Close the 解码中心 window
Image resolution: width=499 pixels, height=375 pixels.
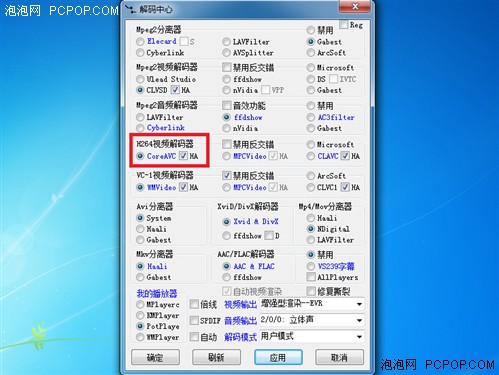coord(355,7)
